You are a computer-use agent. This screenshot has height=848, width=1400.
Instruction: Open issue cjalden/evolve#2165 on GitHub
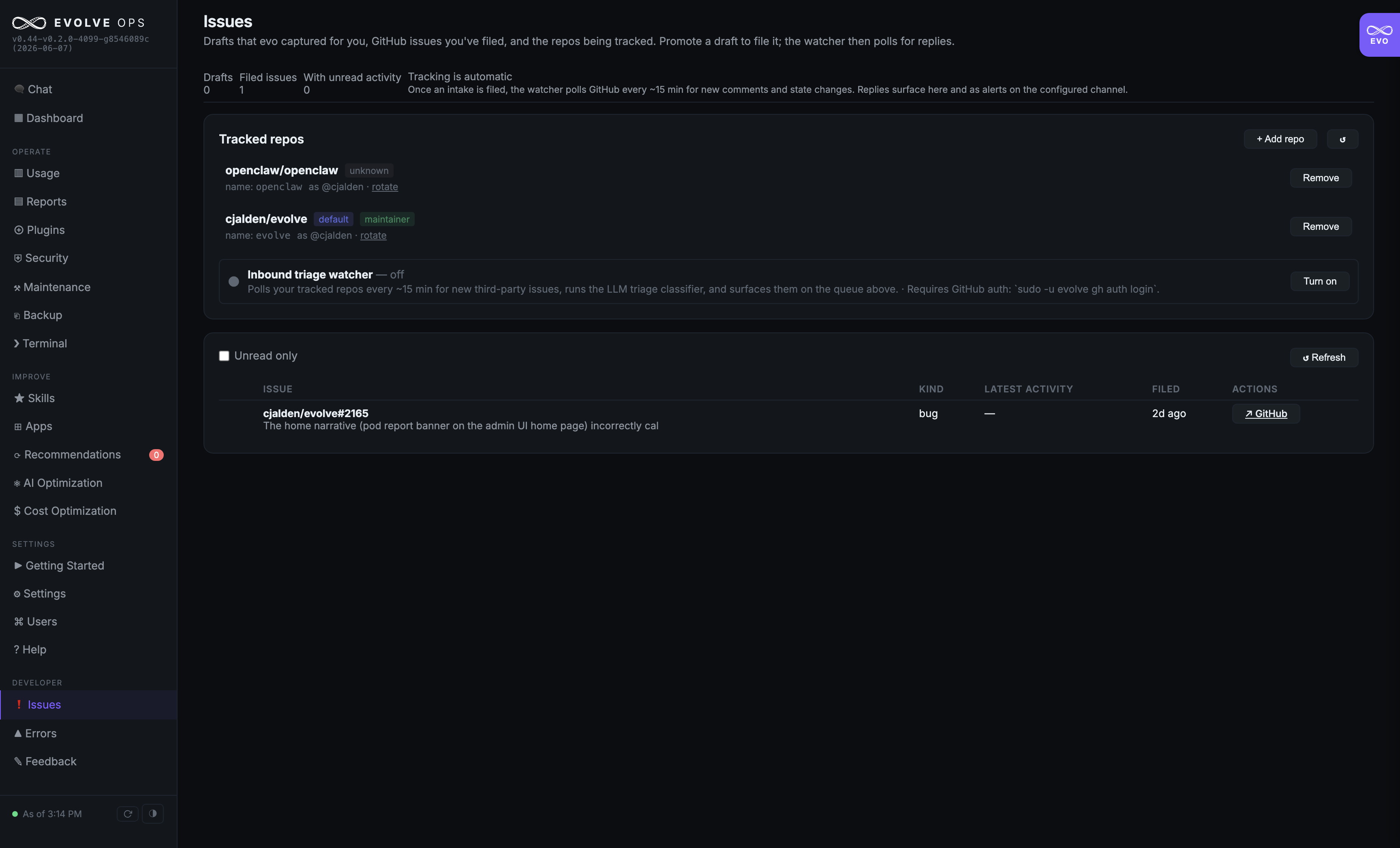click(x=1265, y=414)
